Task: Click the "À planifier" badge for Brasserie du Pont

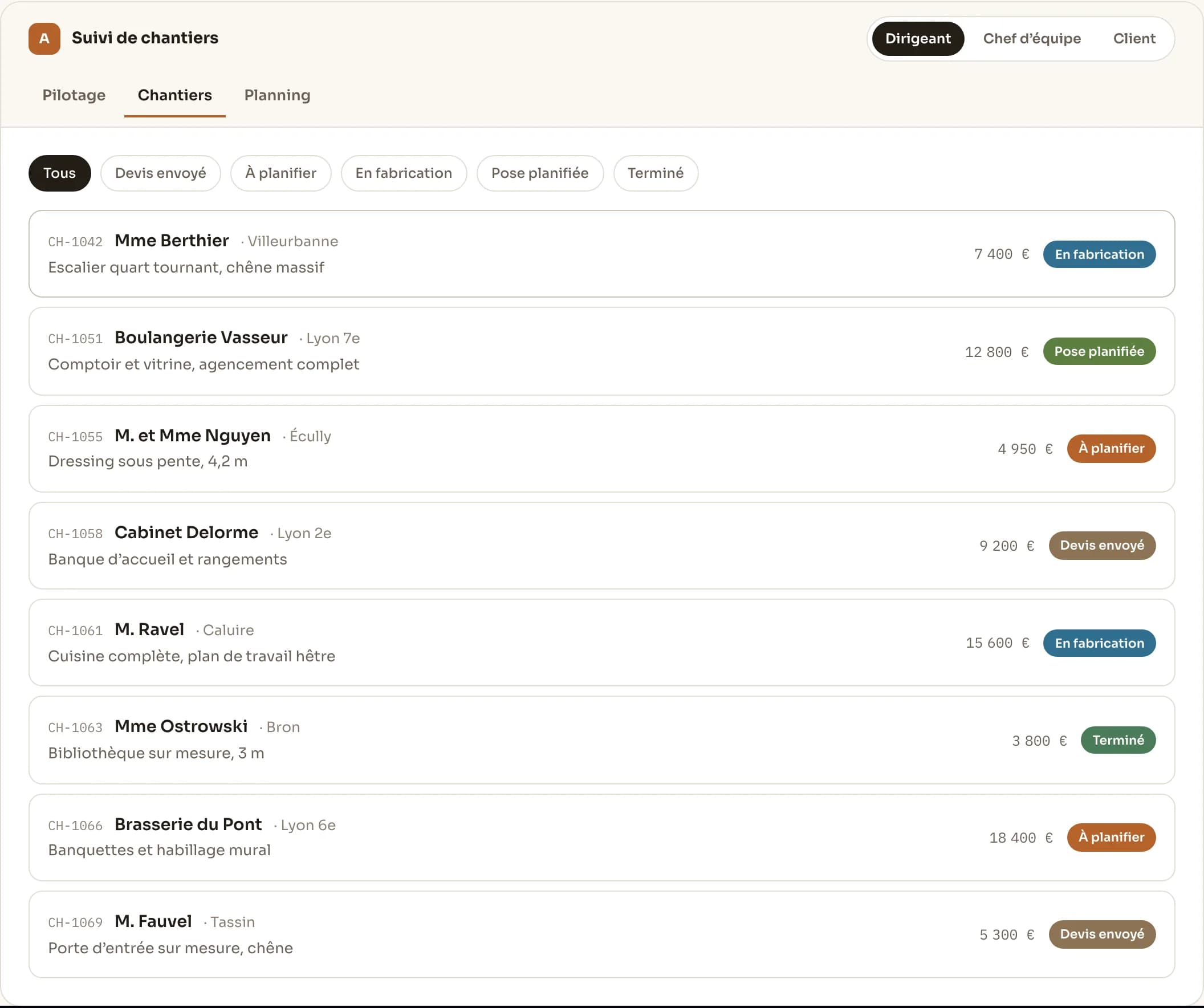Action: (1111, 837)
